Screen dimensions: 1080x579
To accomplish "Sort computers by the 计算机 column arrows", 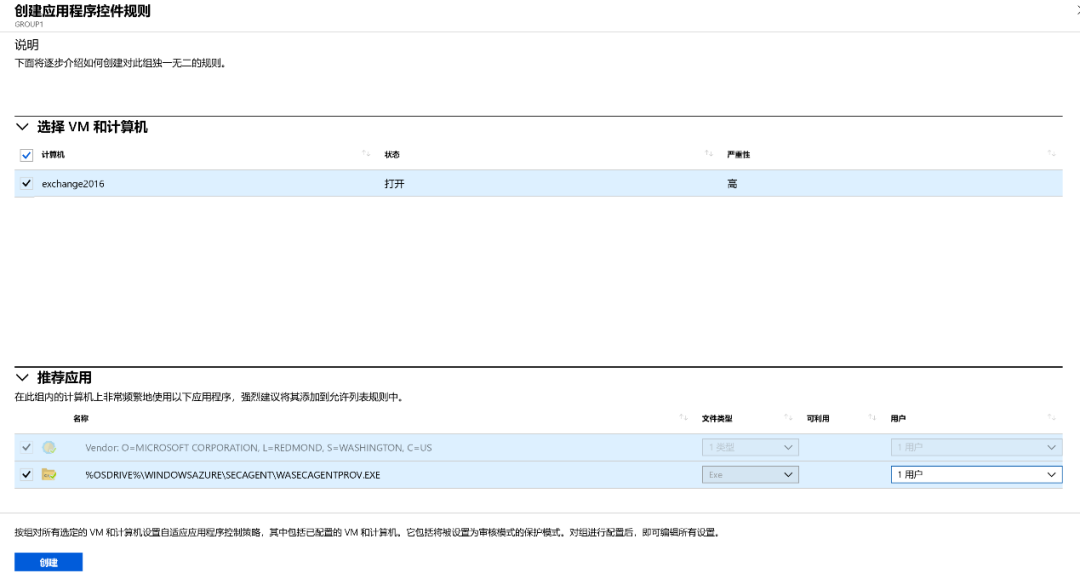I will pos(365,154).
